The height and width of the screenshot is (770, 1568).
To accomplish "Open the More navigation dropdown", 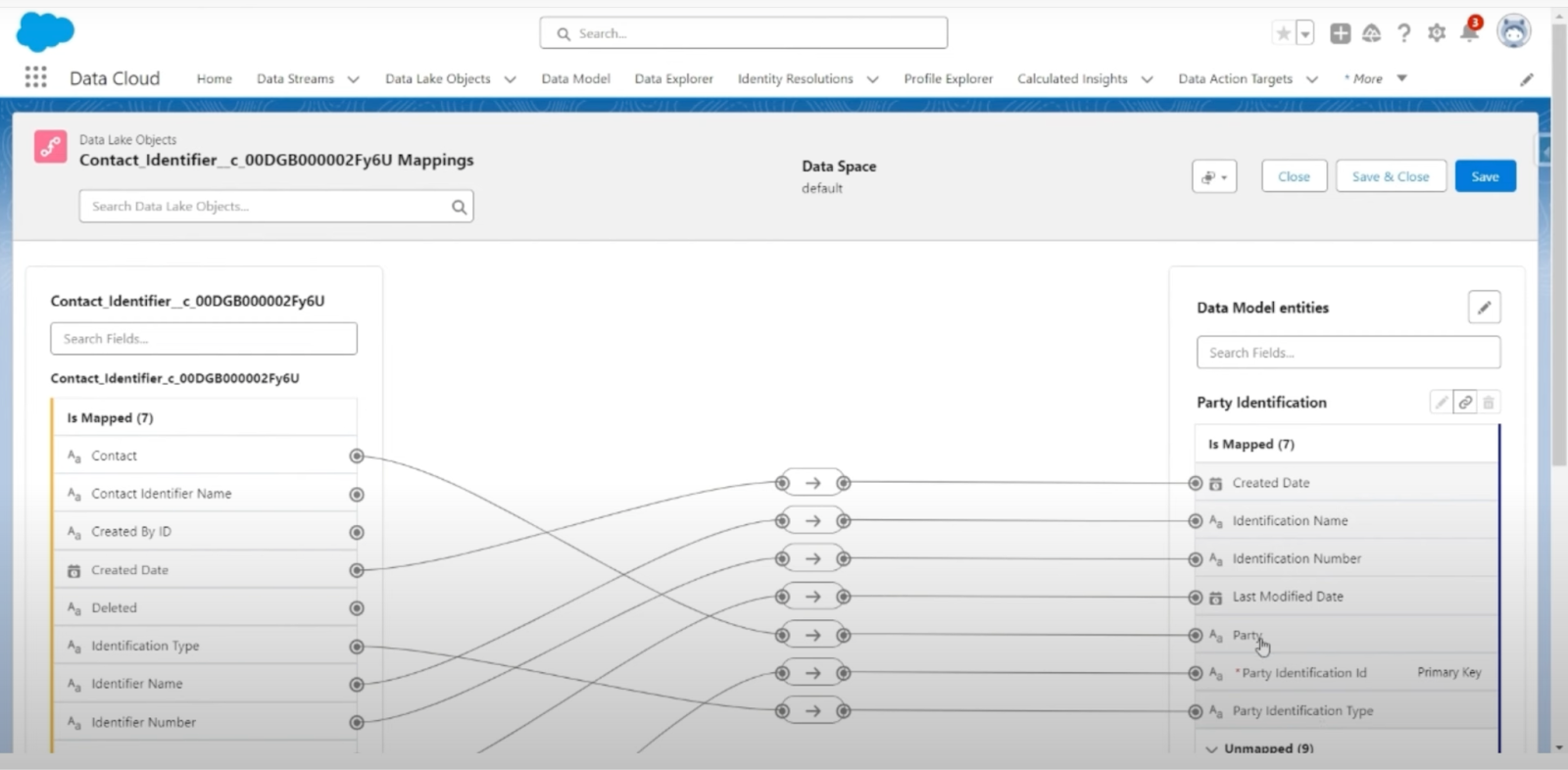I will click(x=1376, y=78).
